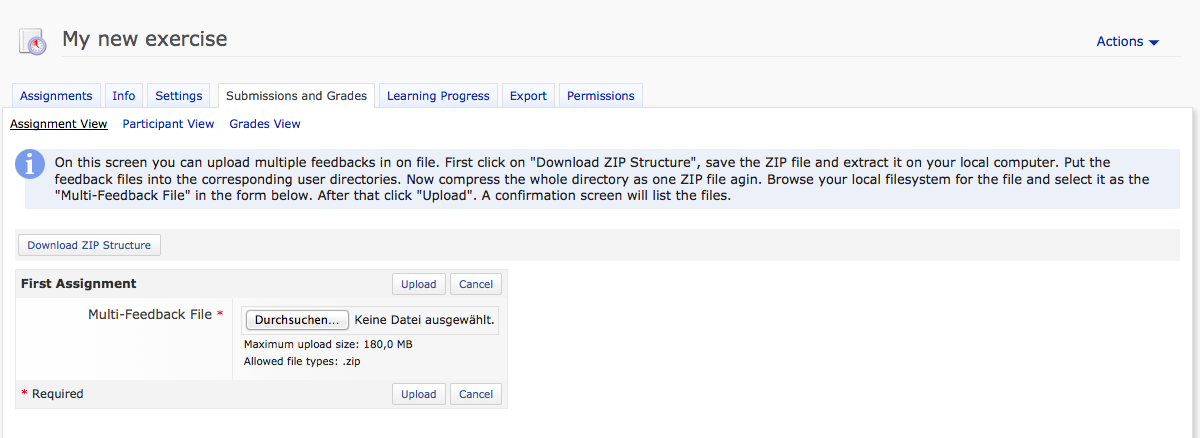The image size is (1200, 438).
Task: Click the 'Keine Datei ausgewählt.' file field
Action: pos(425,320)
